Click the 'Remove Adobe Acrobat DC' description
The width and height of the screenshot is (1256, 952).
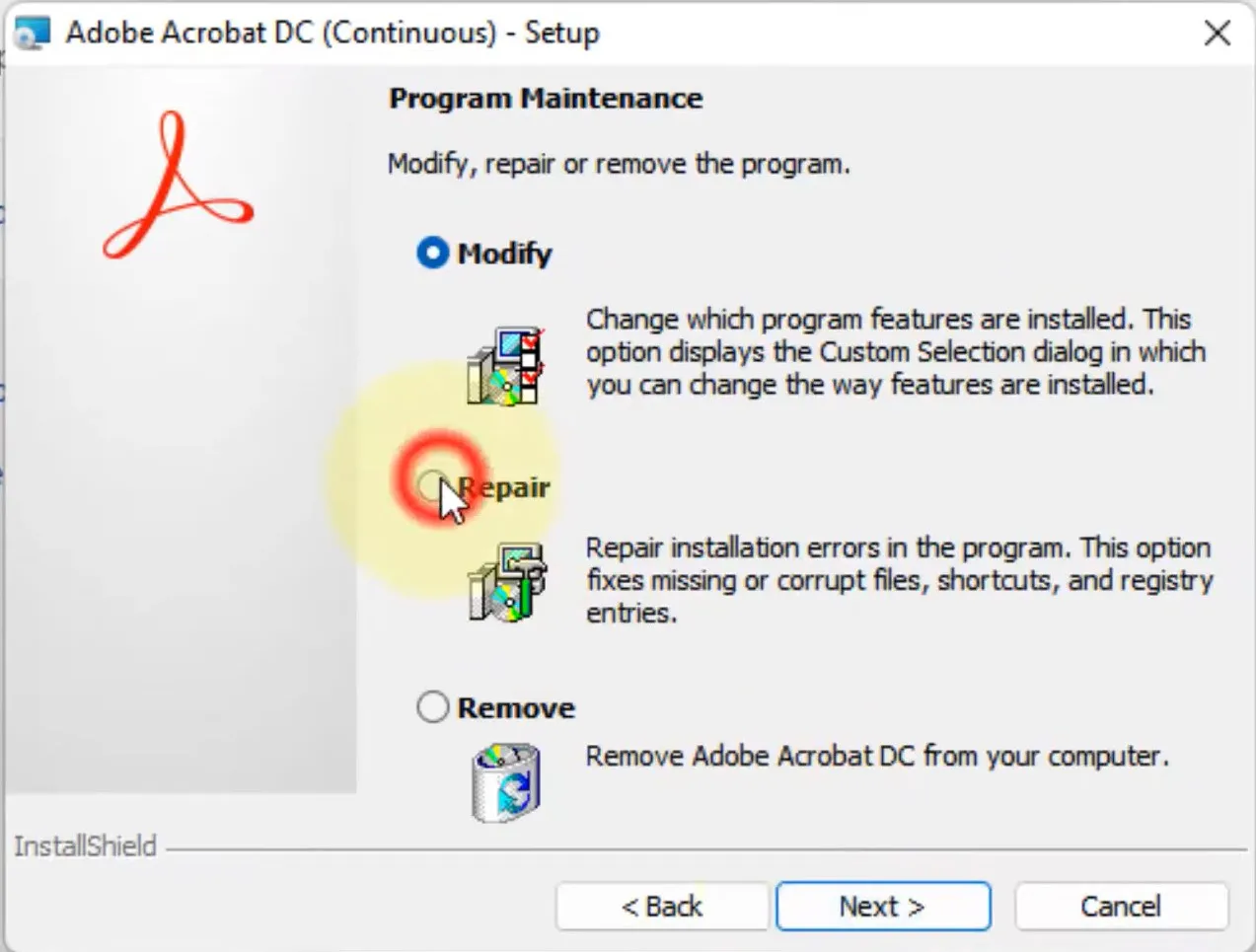pos(876,757)
